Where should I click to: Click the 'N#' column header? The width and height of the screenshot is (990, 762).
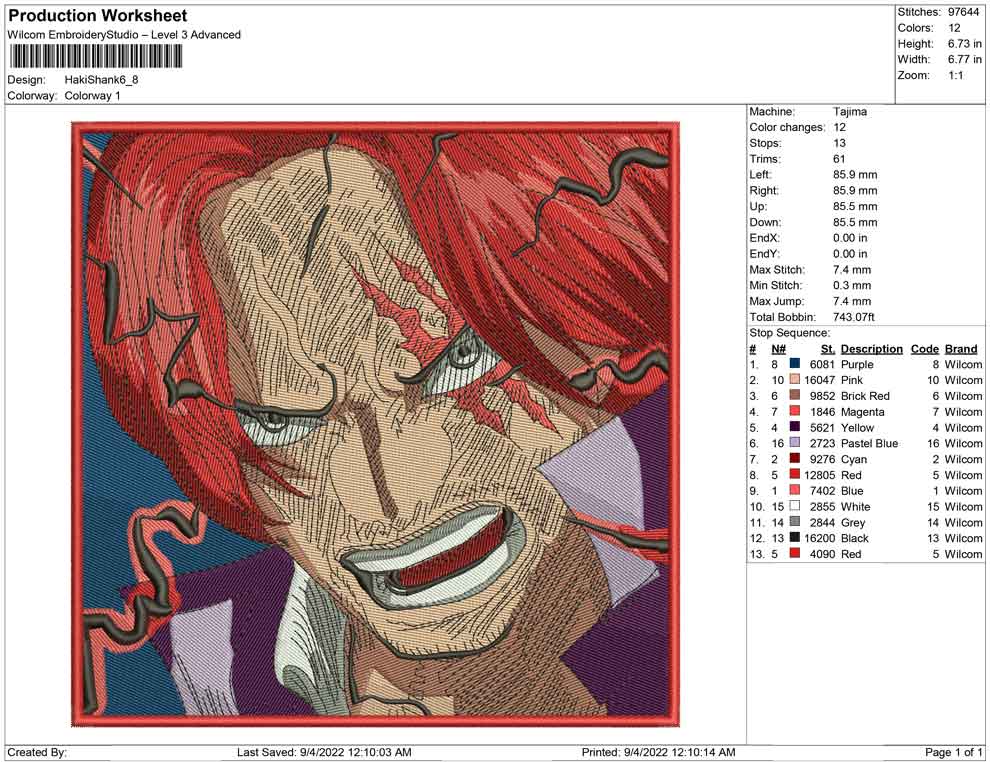click(x=778, y=348)
